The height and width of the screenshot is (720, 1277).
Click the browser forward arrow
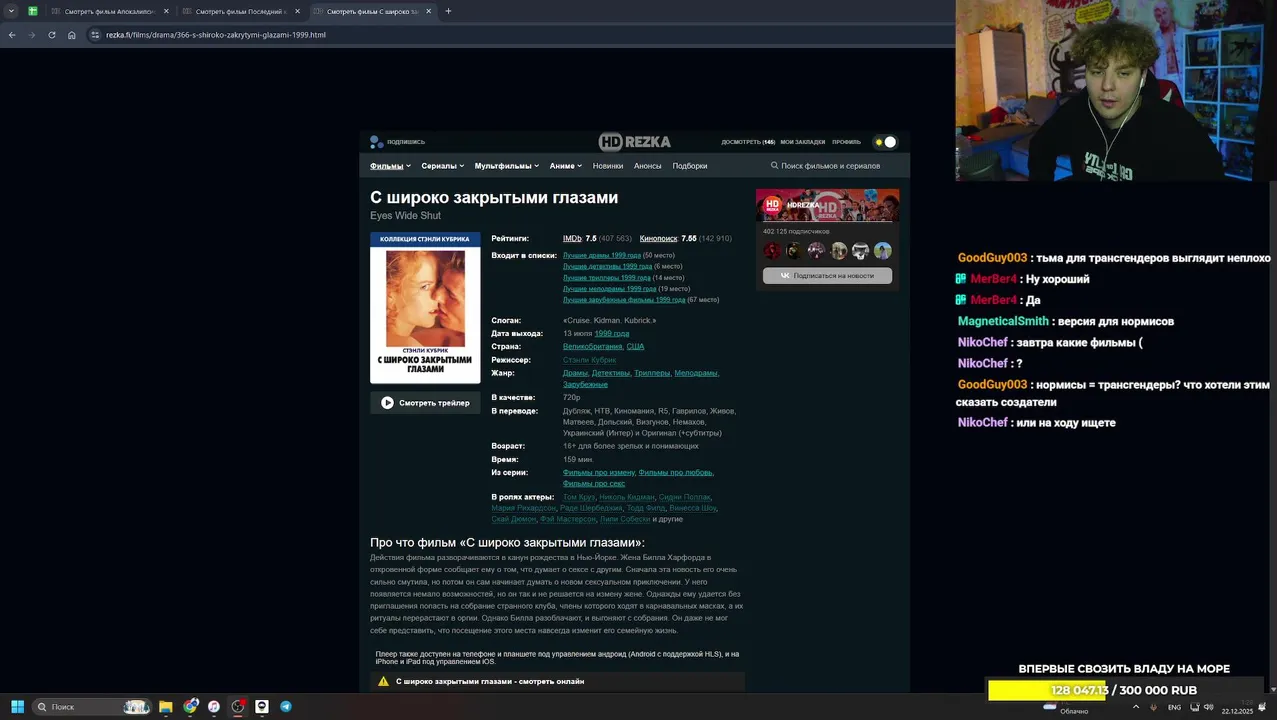click(x=32, y=35)
